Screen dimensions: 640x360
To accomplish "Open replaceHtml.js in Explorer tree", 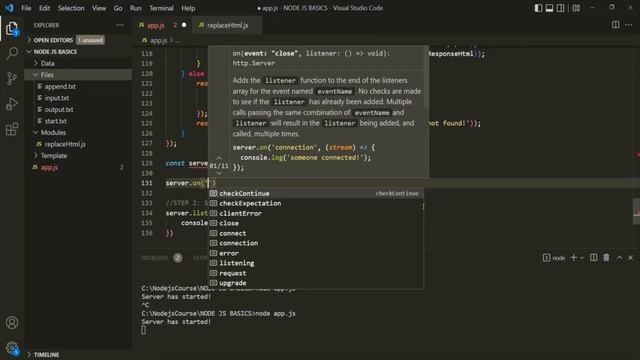I will click(x=78, y=144).
